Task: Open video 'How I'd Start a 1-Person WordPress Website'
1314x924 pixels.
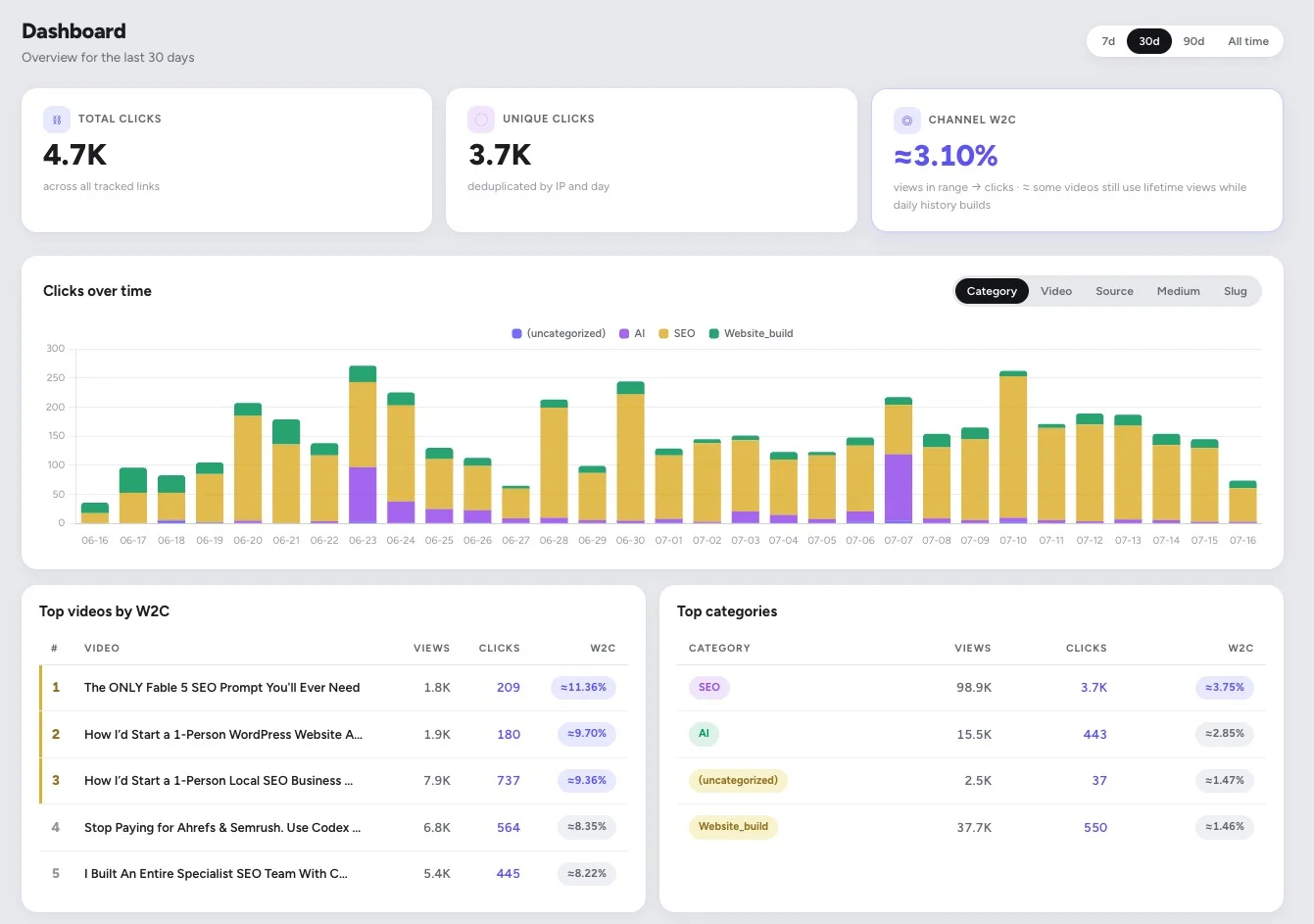Action: coord(223,734)
